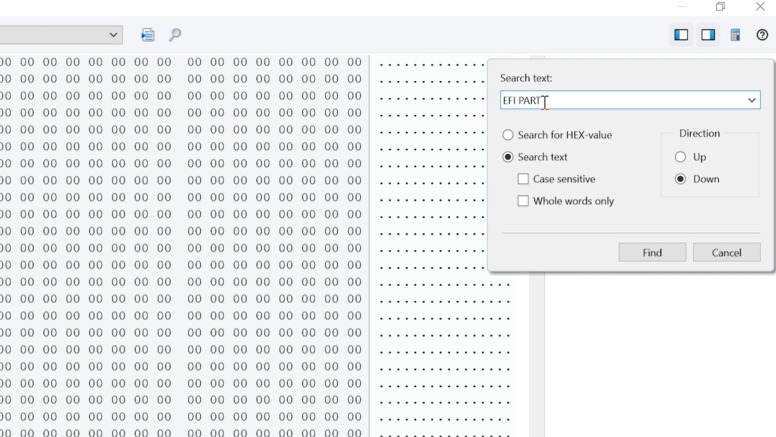Image resolution: width=776 pixels, height=437 pixels.
Task: Toggle the left panel layout icon
Action: point(681,35)
